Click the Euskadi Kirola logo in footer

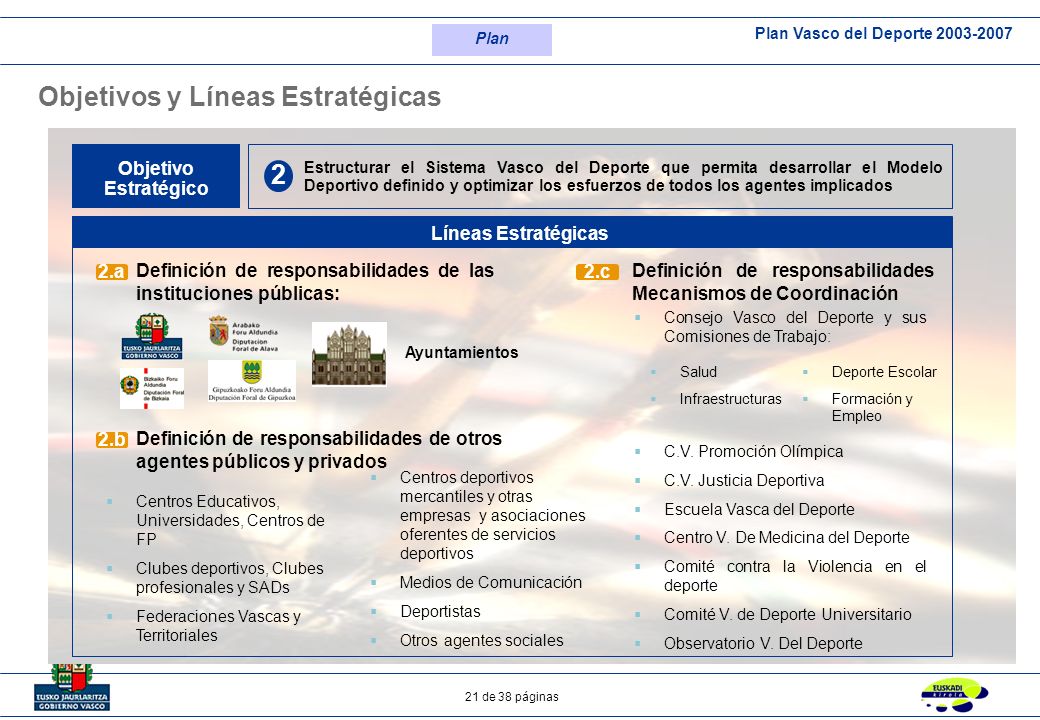coord(954,695)
